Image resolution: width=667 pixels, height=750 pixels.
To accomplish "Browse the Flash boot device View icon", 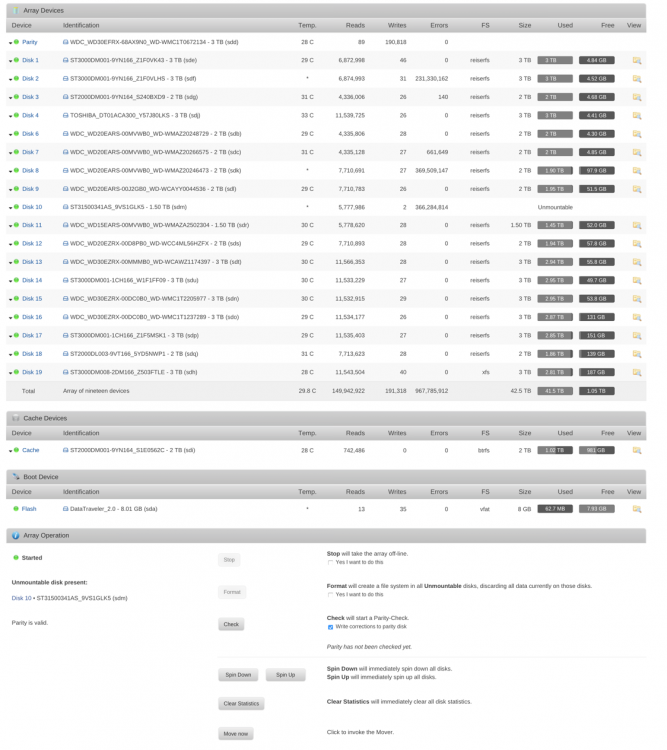I will (x=637, y=509).
